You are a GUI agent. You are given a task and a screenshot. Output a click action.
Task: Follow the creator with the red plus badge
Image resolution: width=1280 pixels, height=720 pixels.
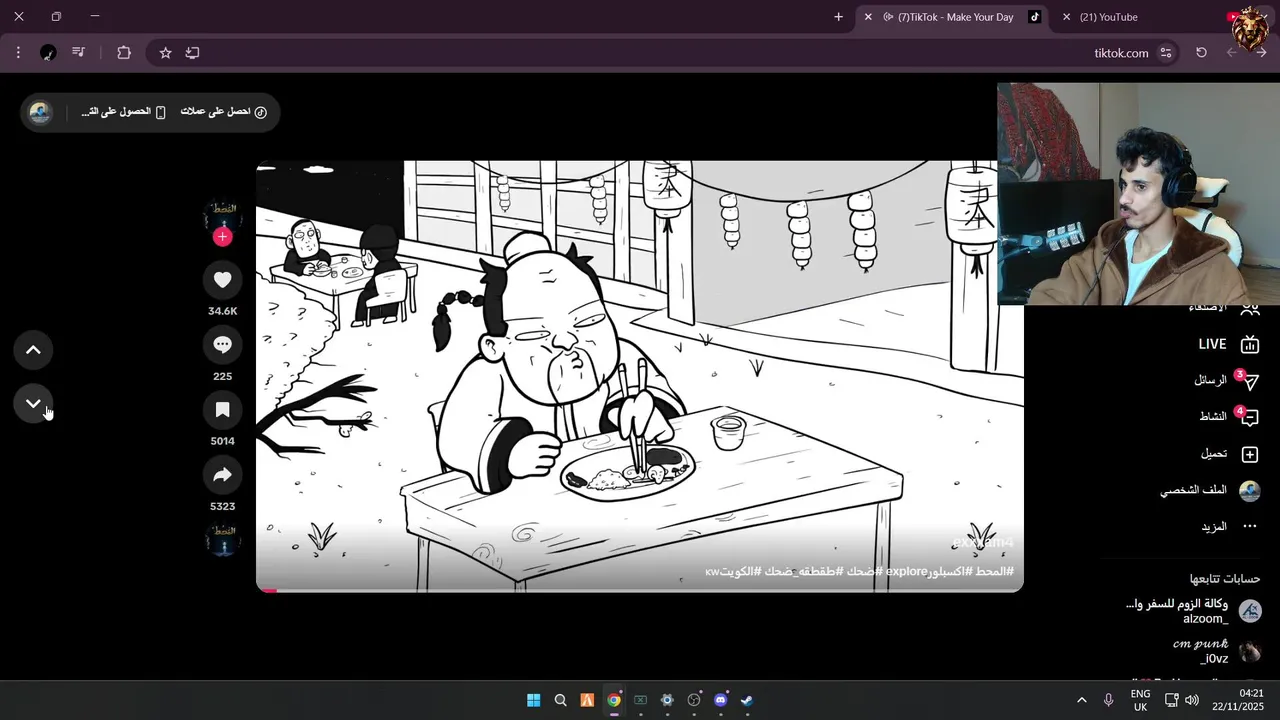click(x=222, y=237)
